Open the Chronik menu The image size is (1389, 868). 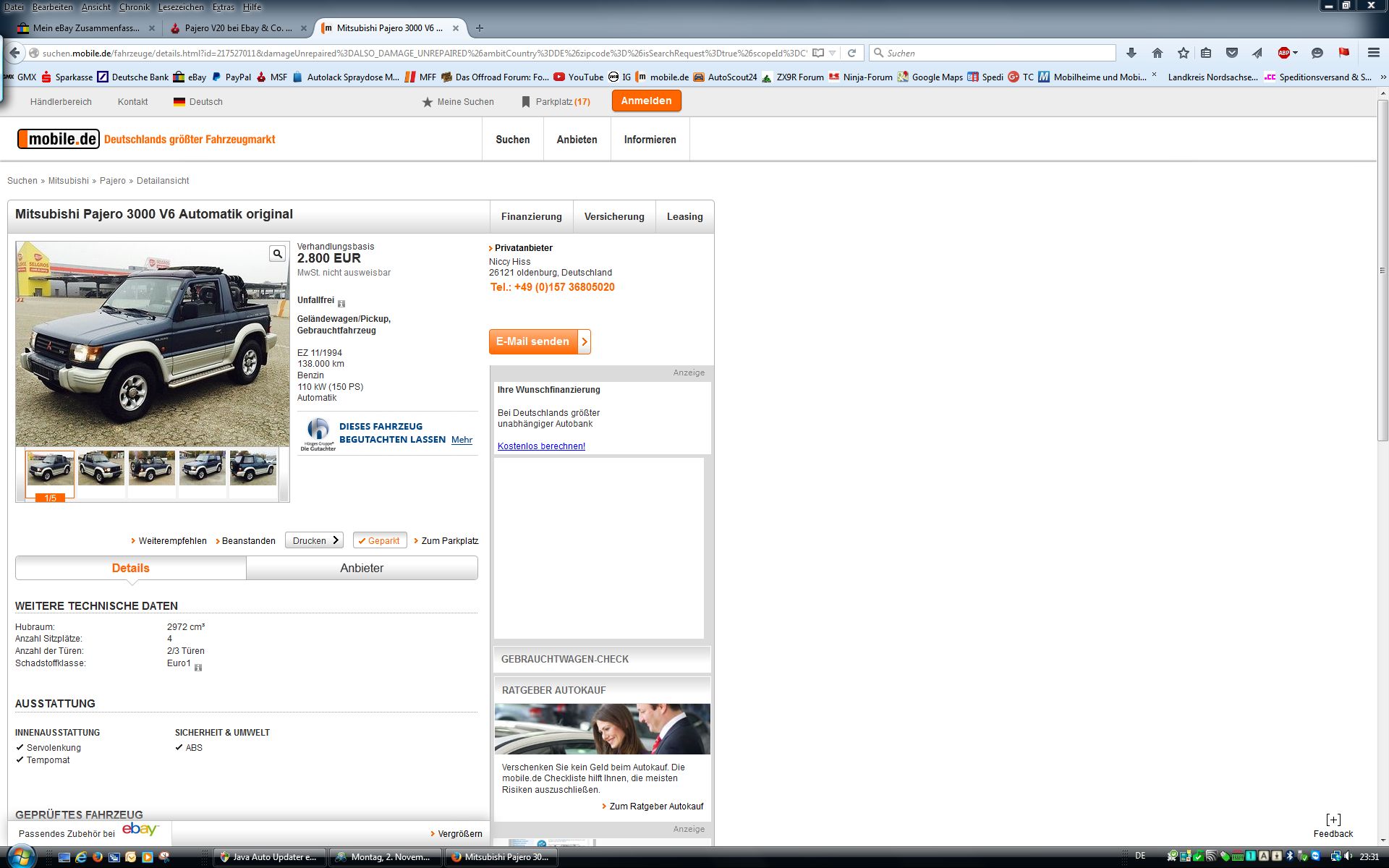pos(134,7)
